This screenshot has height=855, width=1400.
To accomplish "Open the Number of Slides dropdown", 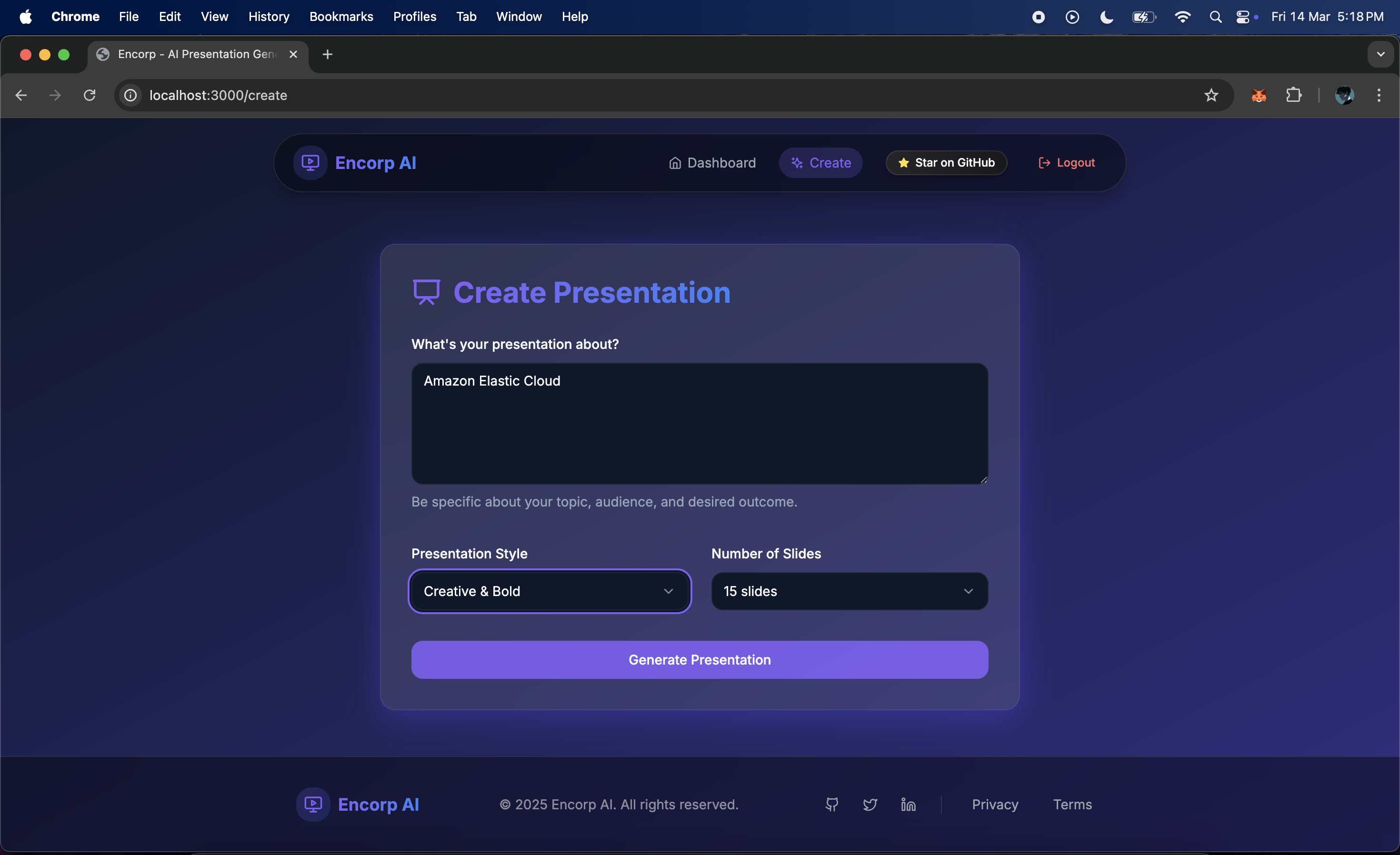I will (850, 591).
